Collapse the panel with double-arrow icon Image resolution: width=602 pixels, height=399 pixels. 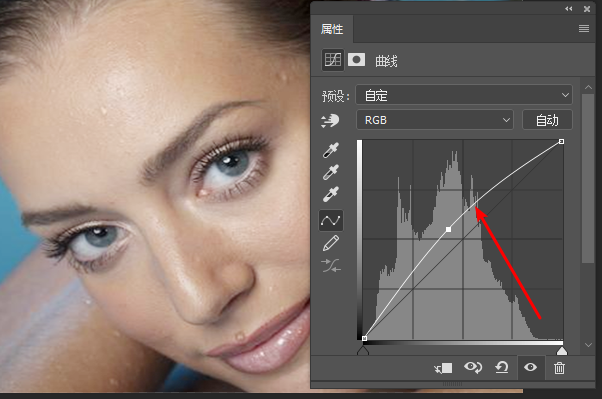(569, 9)
